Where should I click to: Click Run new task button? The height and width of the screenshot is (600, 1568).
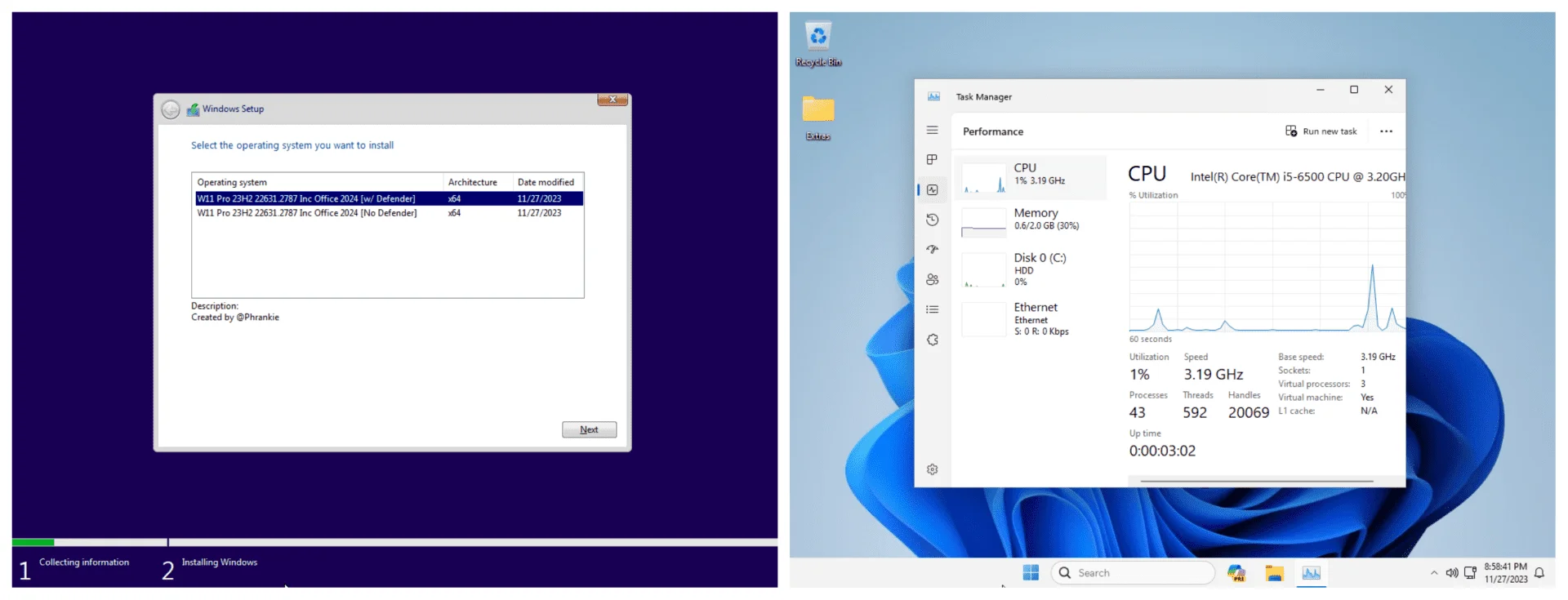point(1321,131)
